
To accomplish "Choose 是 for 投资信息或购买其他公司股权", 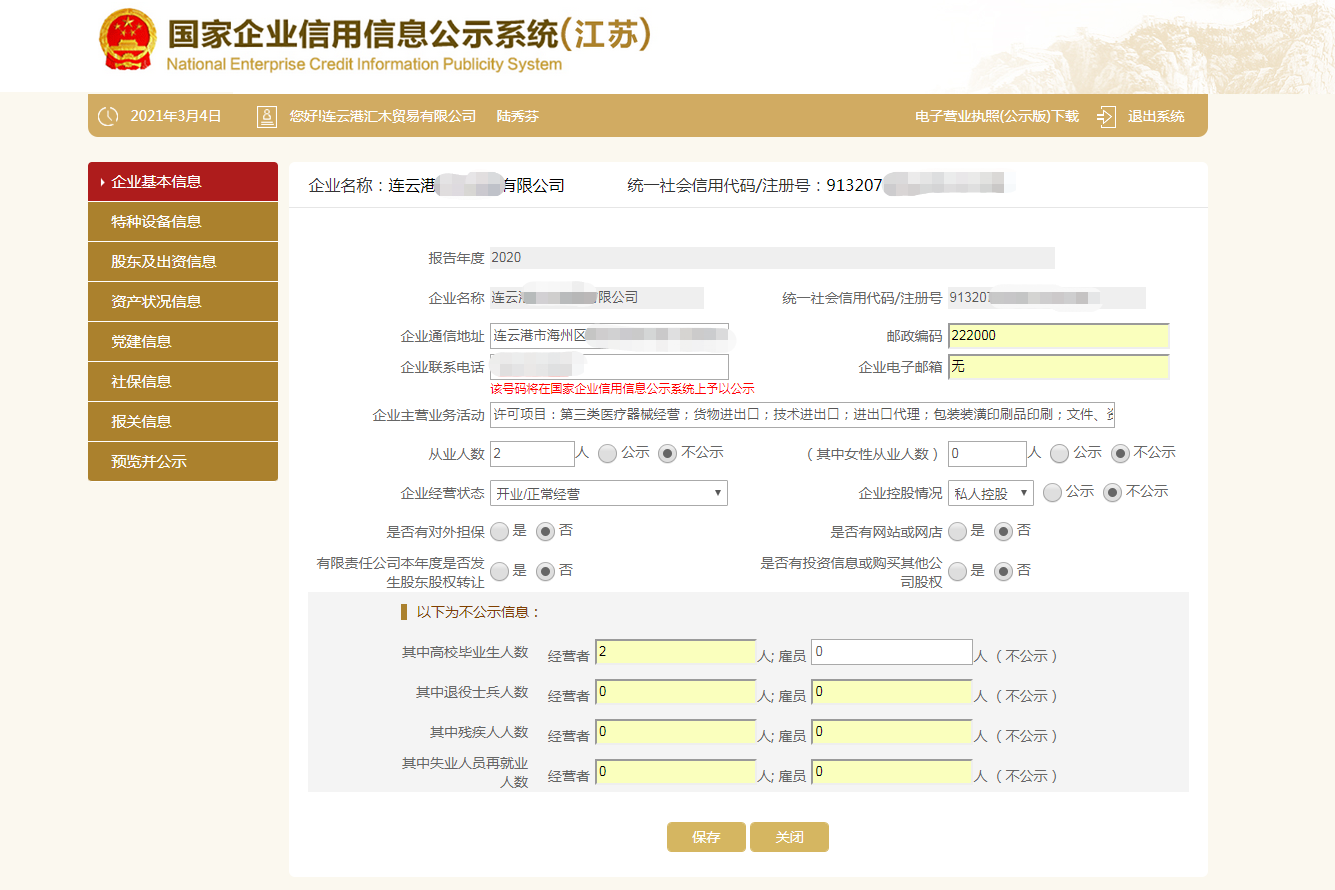I will (x=957, y=571).
